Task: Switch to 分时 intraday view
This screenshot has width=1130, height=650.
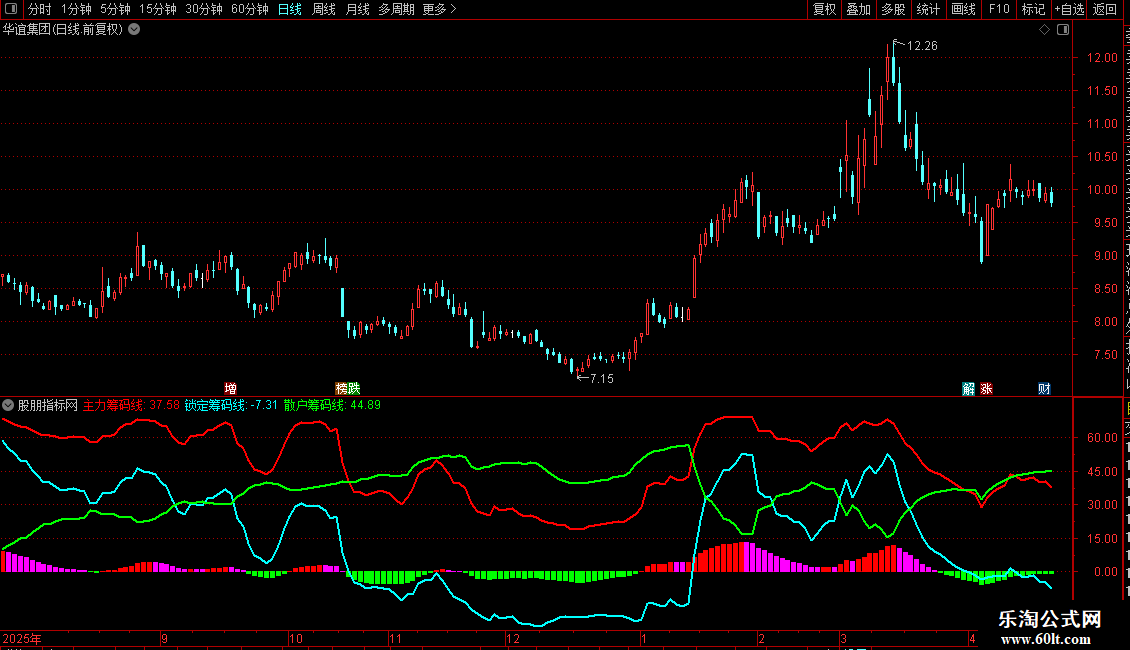Action: coord(40,9)
